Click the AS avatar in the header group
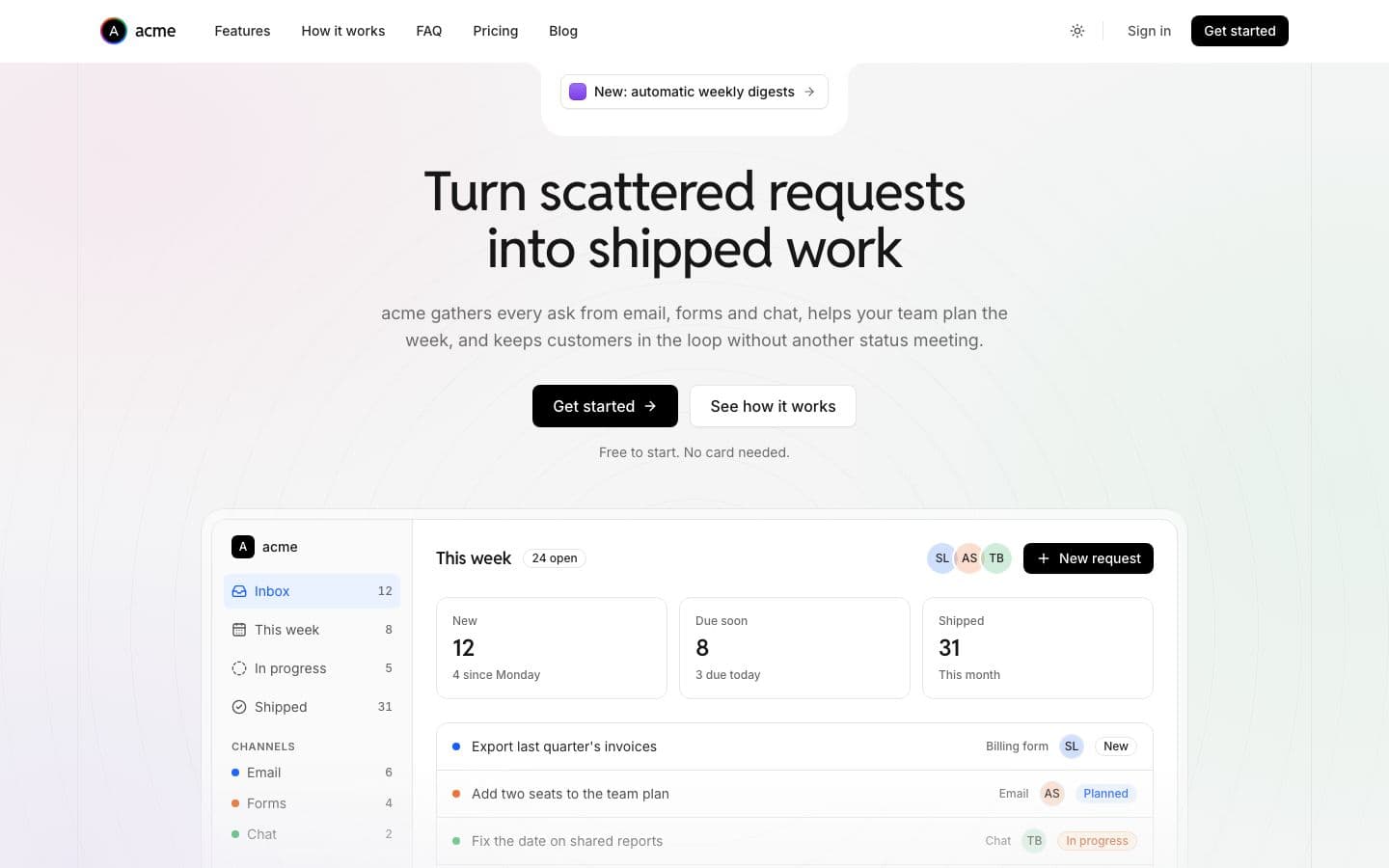 pyautogui.click(x=969, y=558)
